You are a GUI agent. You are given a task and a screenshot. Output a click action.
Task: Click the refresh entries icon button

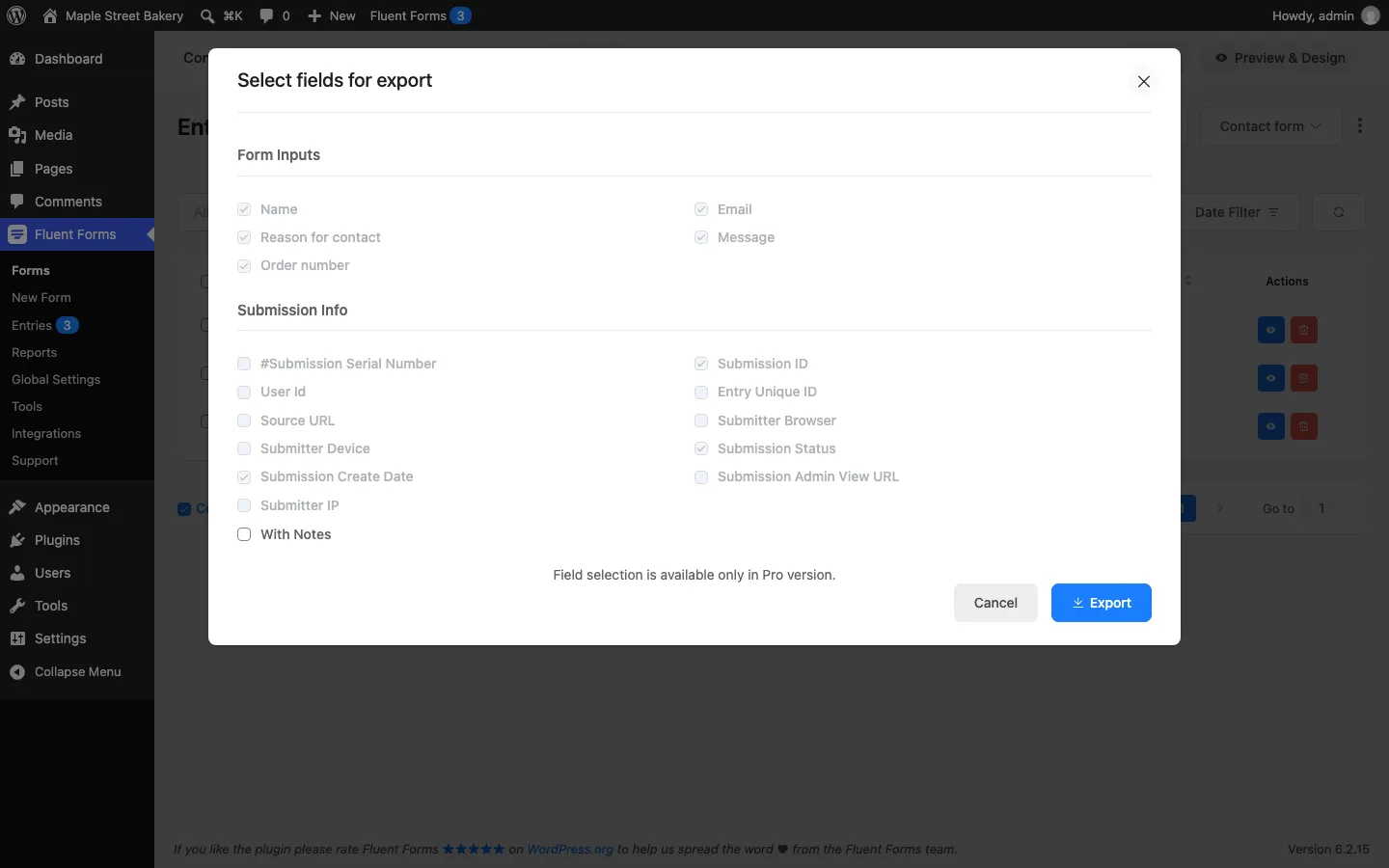1339,212
